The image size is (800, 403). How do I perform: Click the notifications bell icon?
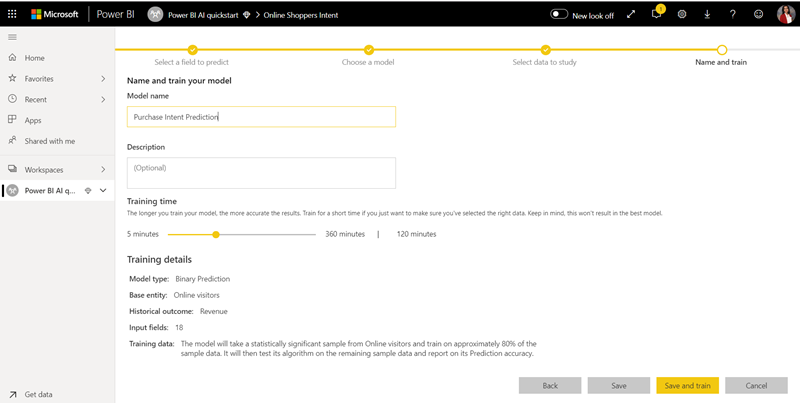pos(656,14)
